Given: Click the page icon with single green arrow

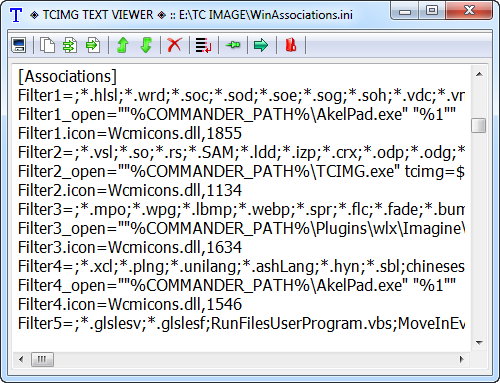Looking at the screenshot, I should point(93,45).
